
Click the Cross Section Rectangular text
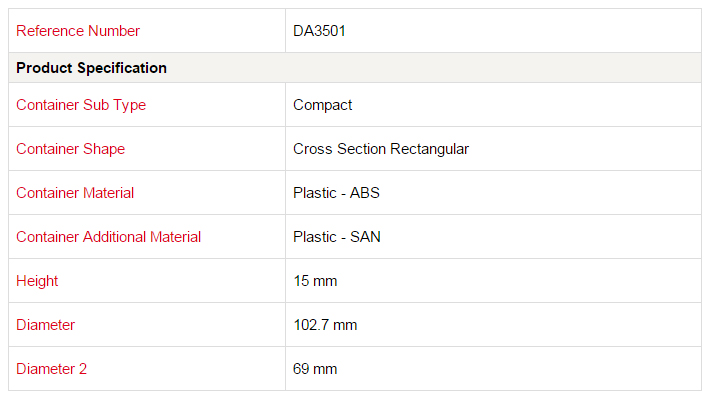point(381,149)
